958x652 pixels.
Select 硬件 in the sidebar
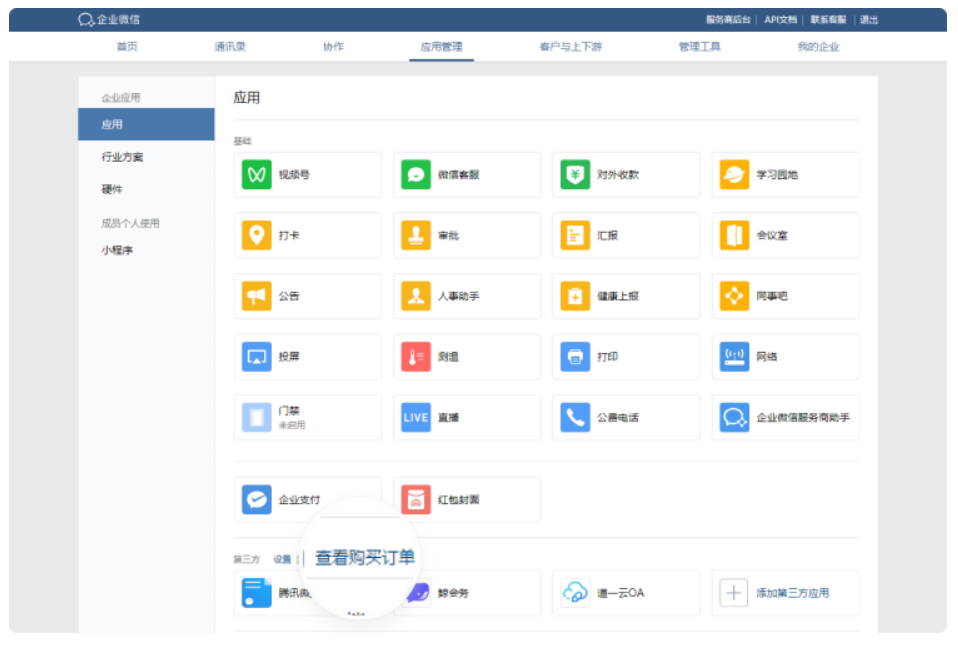click(112, 189)
